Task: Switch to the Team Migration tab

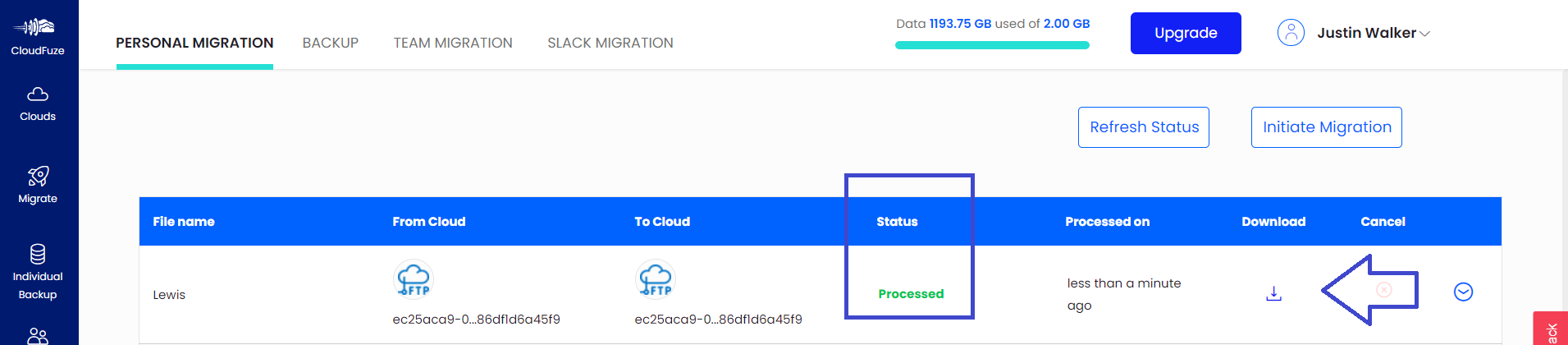Action: (x=453, y=43)
